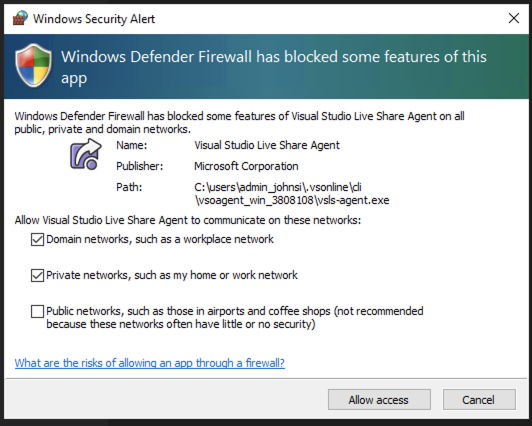Click the 'Publisher:' label
The image size is (532, 426).
[139, 166]
